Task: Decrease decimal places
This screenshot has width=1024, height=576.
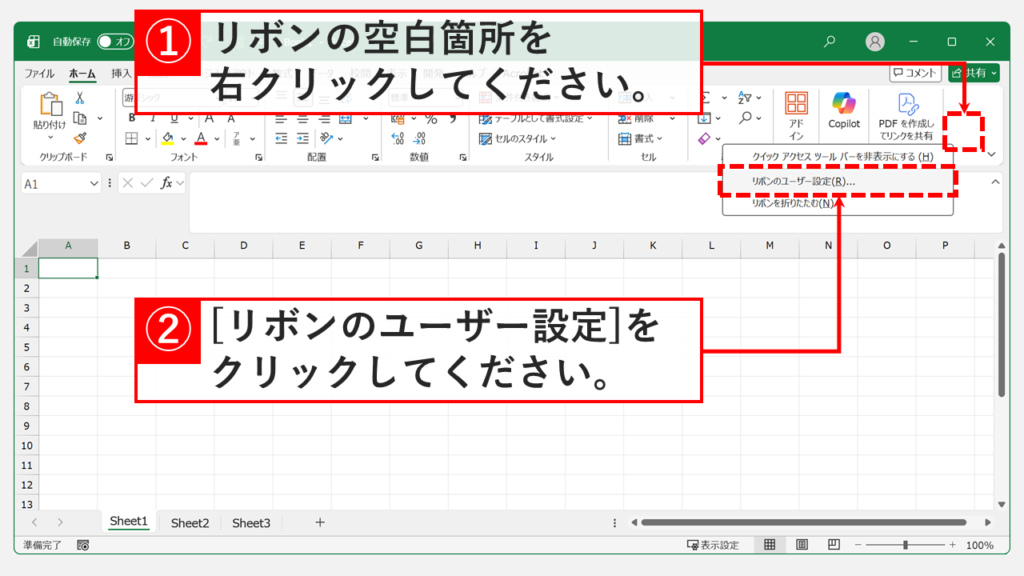Action: (x=420, y=138)
